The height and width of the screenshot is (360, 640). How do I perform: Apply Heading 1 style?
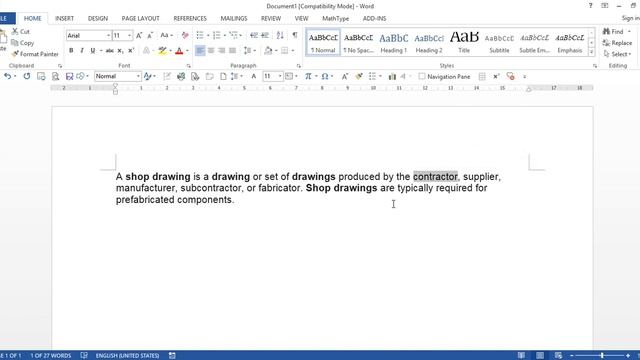tap(393, 42)
